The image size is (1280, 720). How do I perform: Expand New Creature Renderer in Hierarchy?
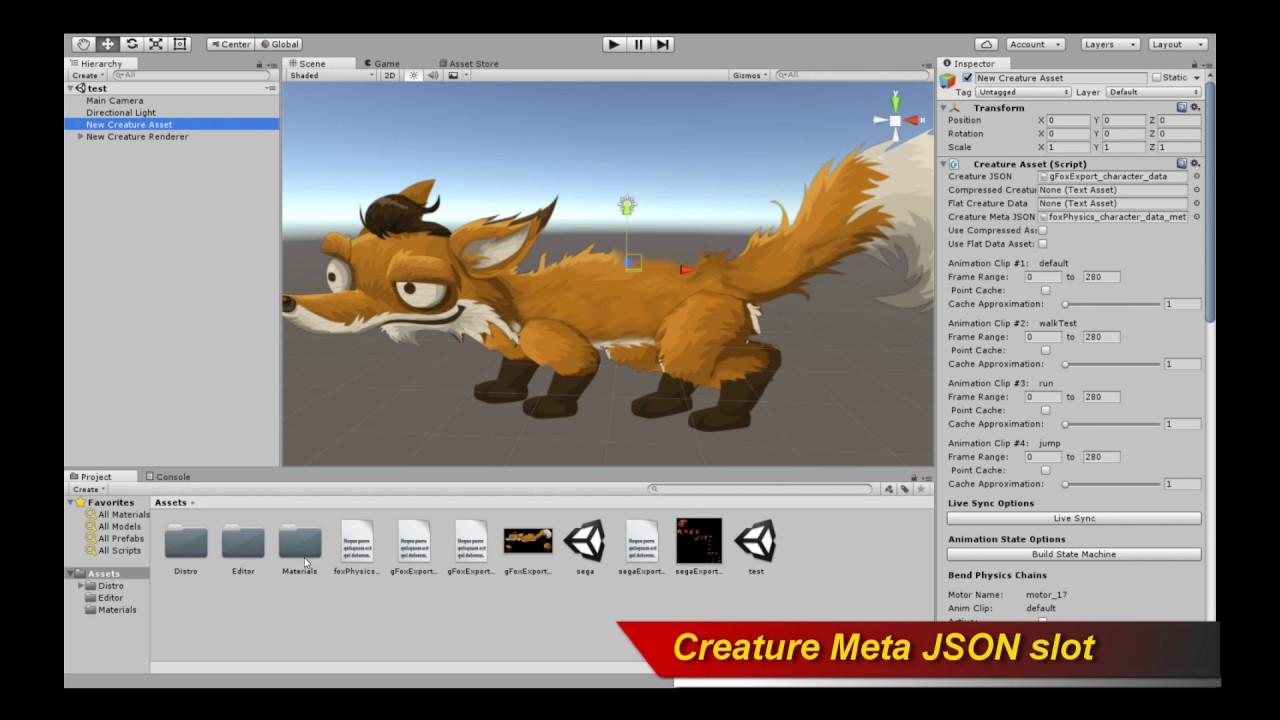(81, 137)
